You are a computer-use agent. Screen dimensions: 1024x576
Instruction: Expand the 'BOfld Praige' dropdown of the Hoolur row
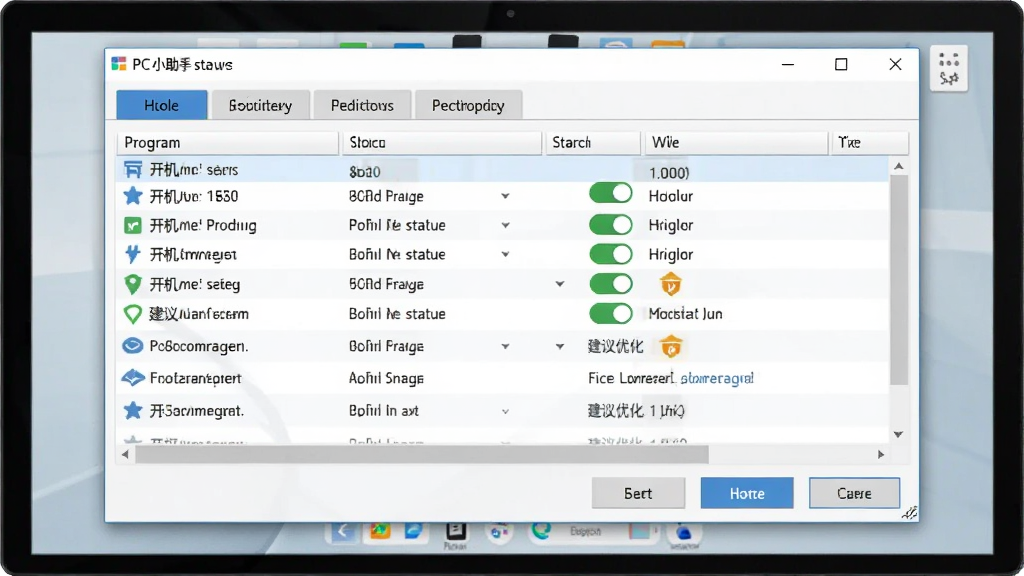[x=505, y=196]
